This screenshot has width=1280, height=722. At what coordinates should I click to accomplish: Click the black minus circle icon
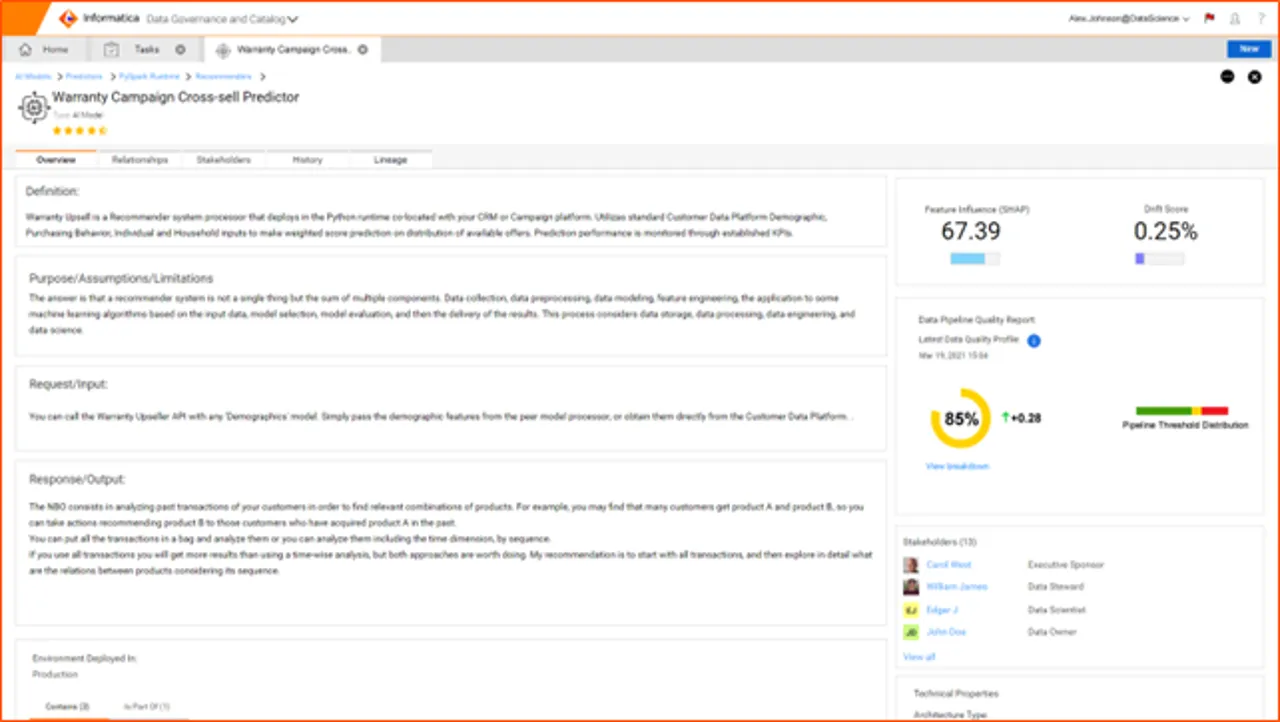tap(1228, 77)
